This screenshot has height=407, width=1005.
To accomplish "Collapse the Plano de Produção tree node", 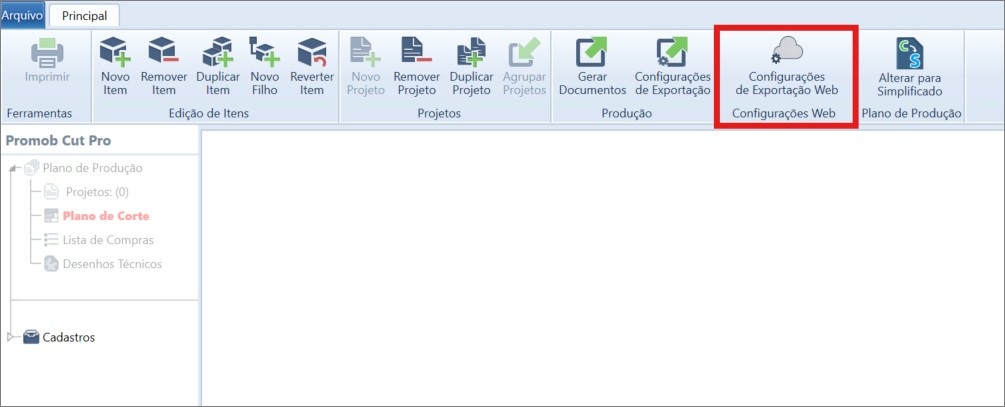I will [14, 169].
